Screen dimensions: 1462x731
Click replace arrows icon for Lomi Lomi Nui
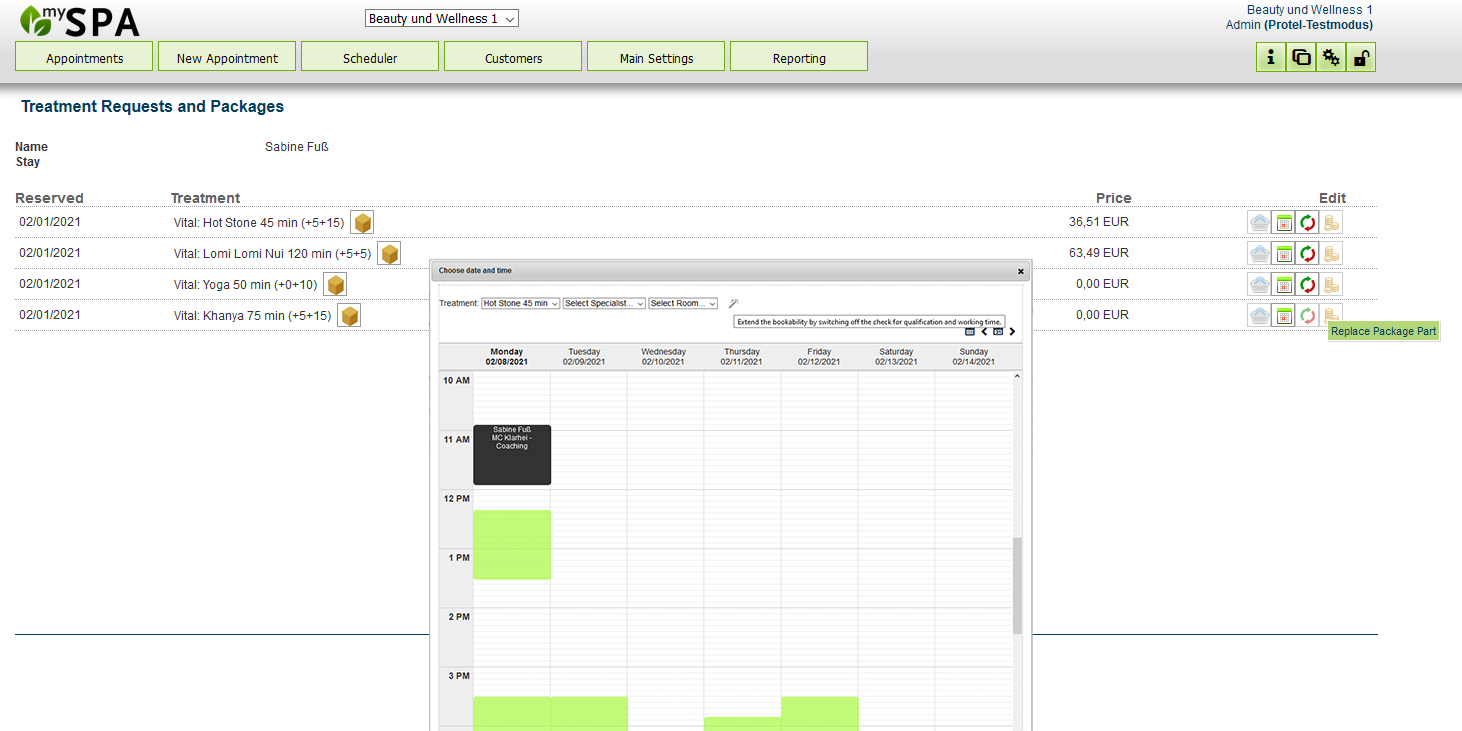tap(1307, 254)
